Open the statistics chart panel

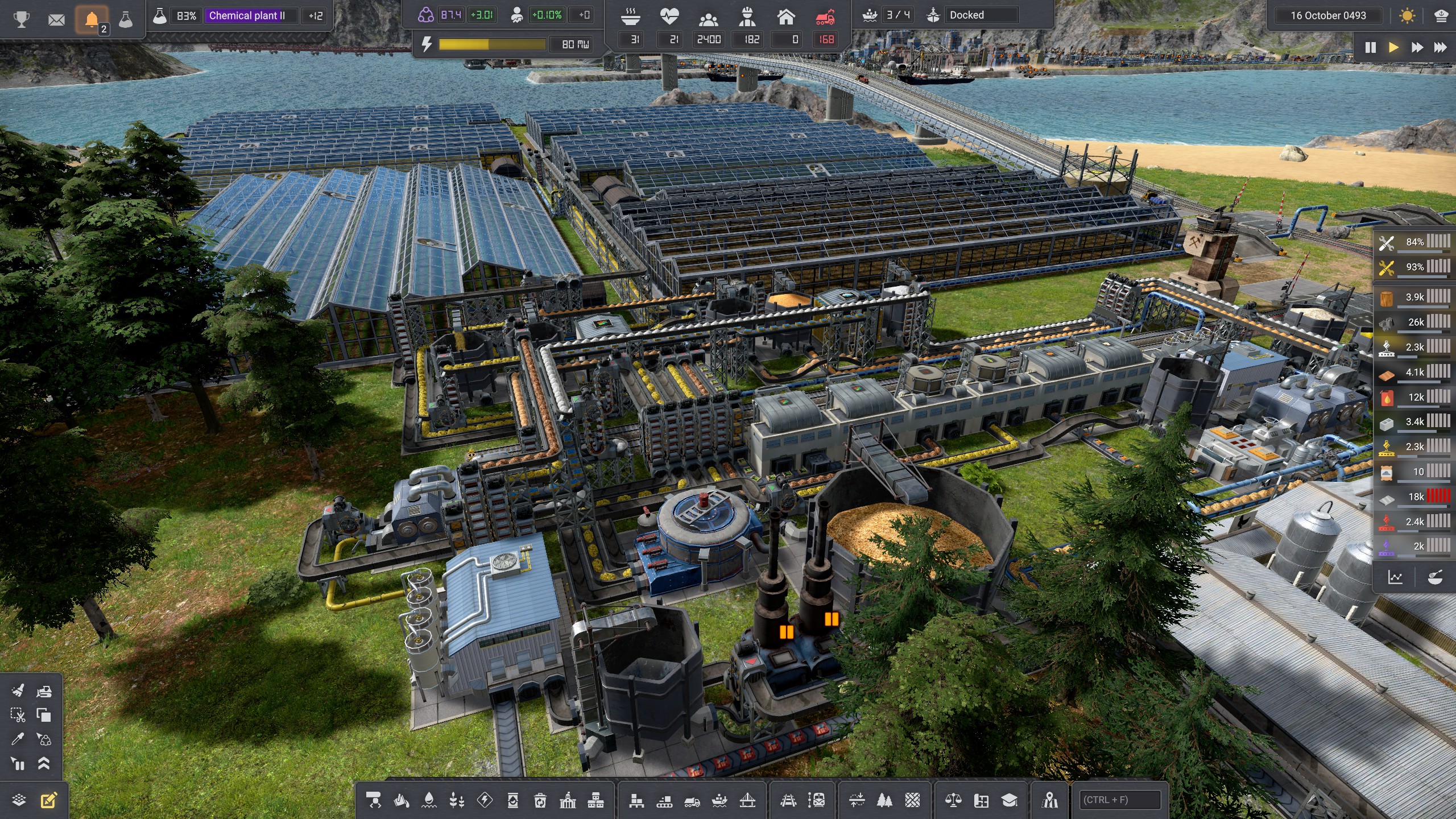click(1395, 578)
